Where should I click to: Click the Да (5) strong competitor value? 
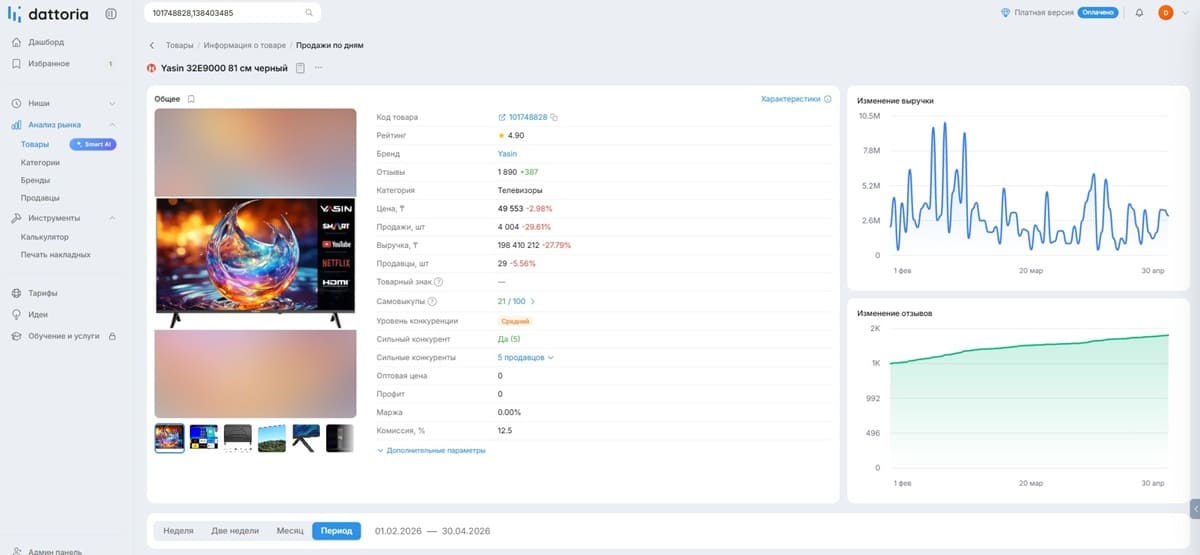pos(509,339)
